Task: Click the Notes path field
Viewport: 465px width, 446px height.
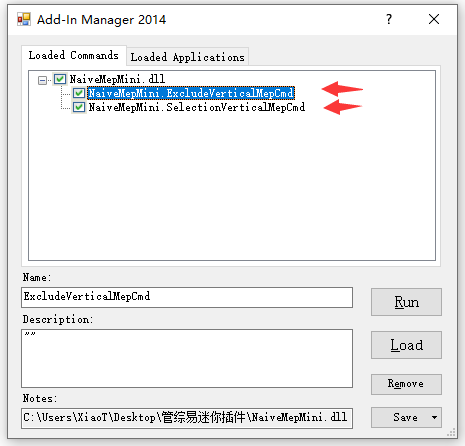Action: click(x=187, y=418)
